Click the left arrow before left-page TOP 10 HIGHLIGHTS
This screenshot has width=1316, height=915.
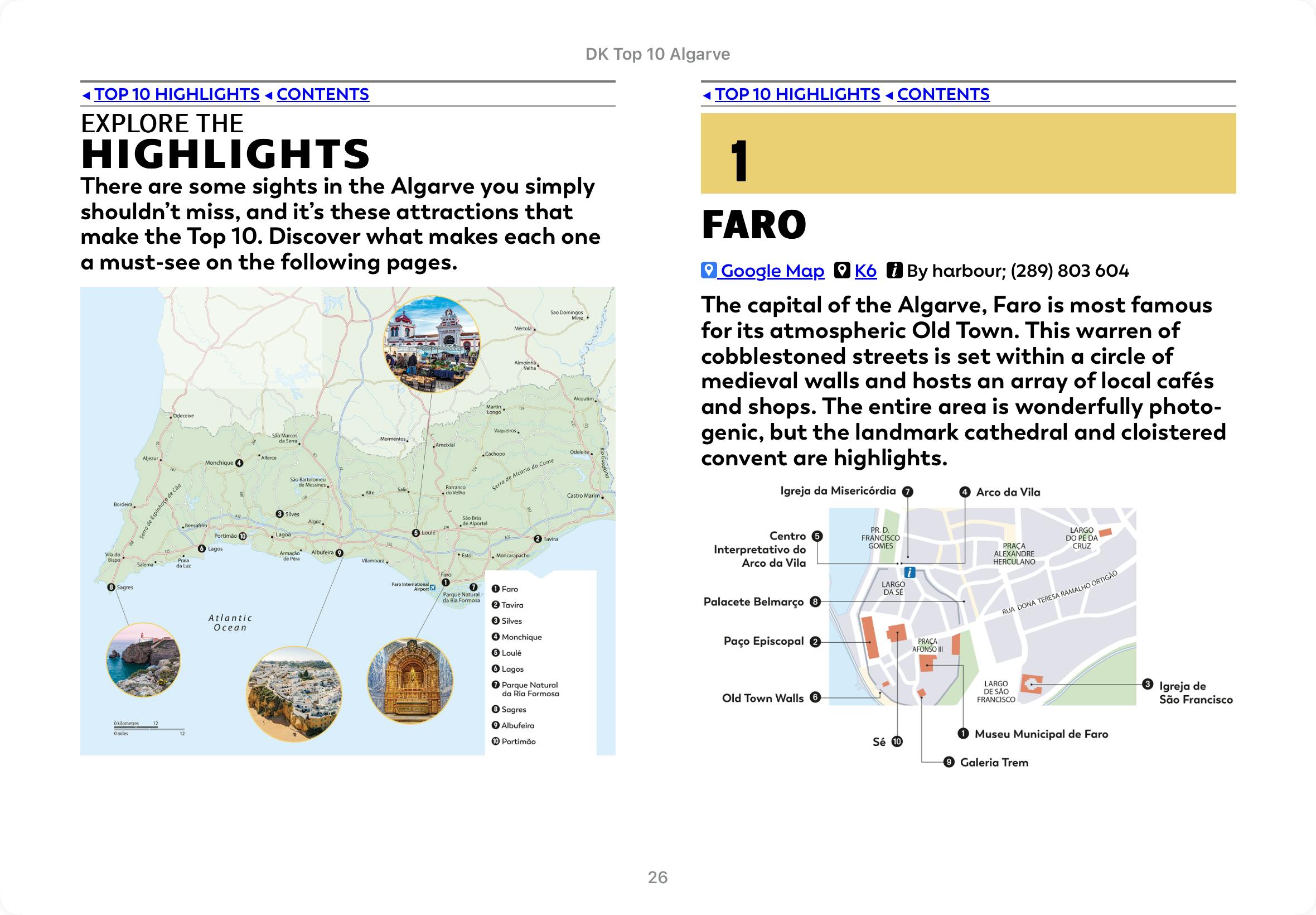click(x=86, y=95)
